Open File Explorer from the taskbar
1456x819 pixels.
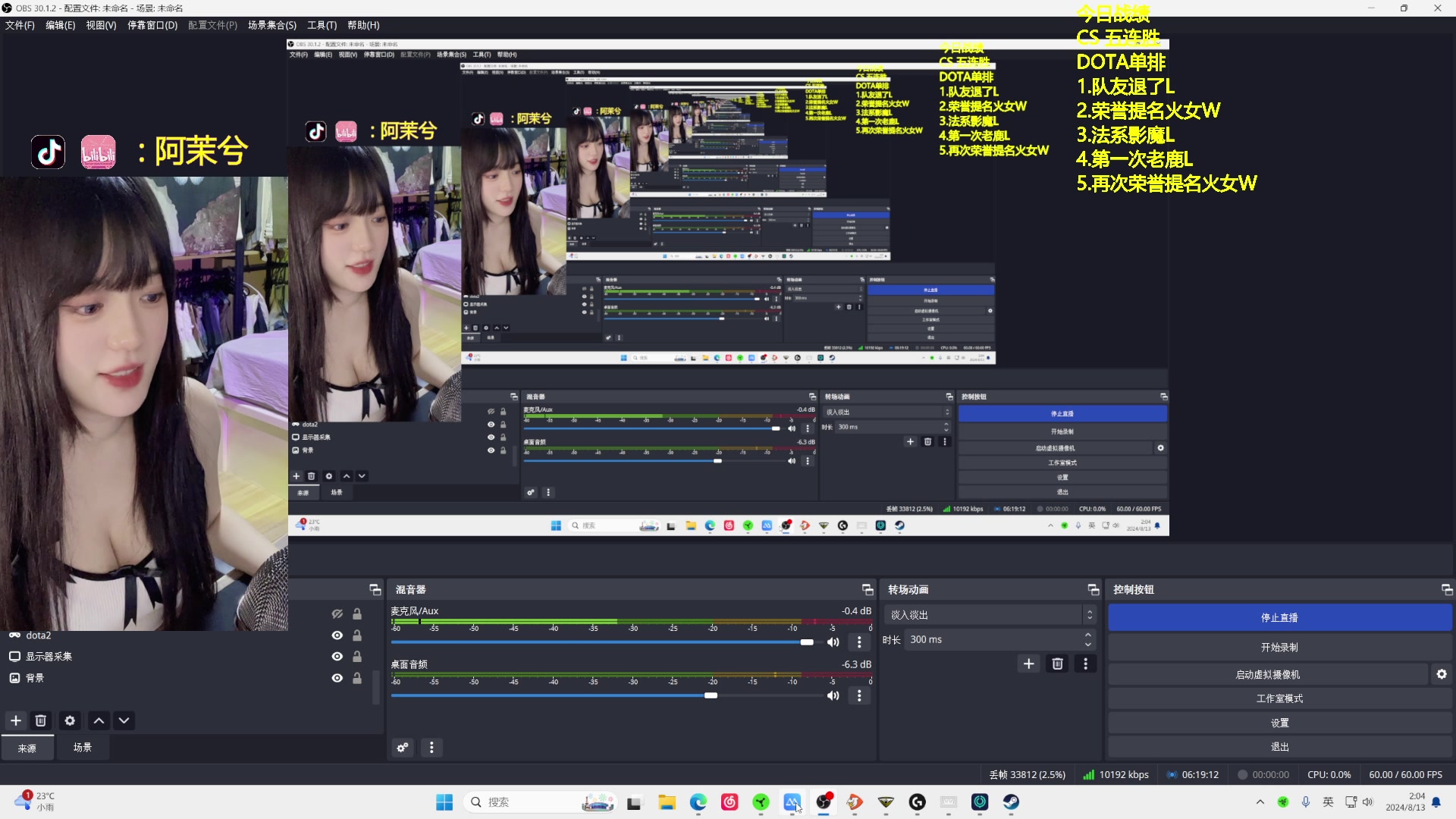click(x=667, y=802)
